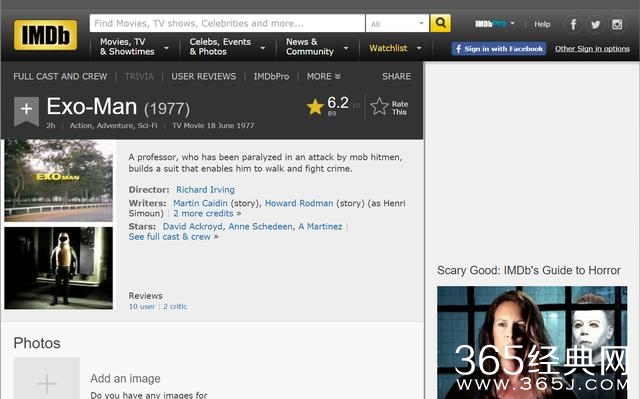Click the add image plus placeholder
640x399 pixels.
(47, 378)
